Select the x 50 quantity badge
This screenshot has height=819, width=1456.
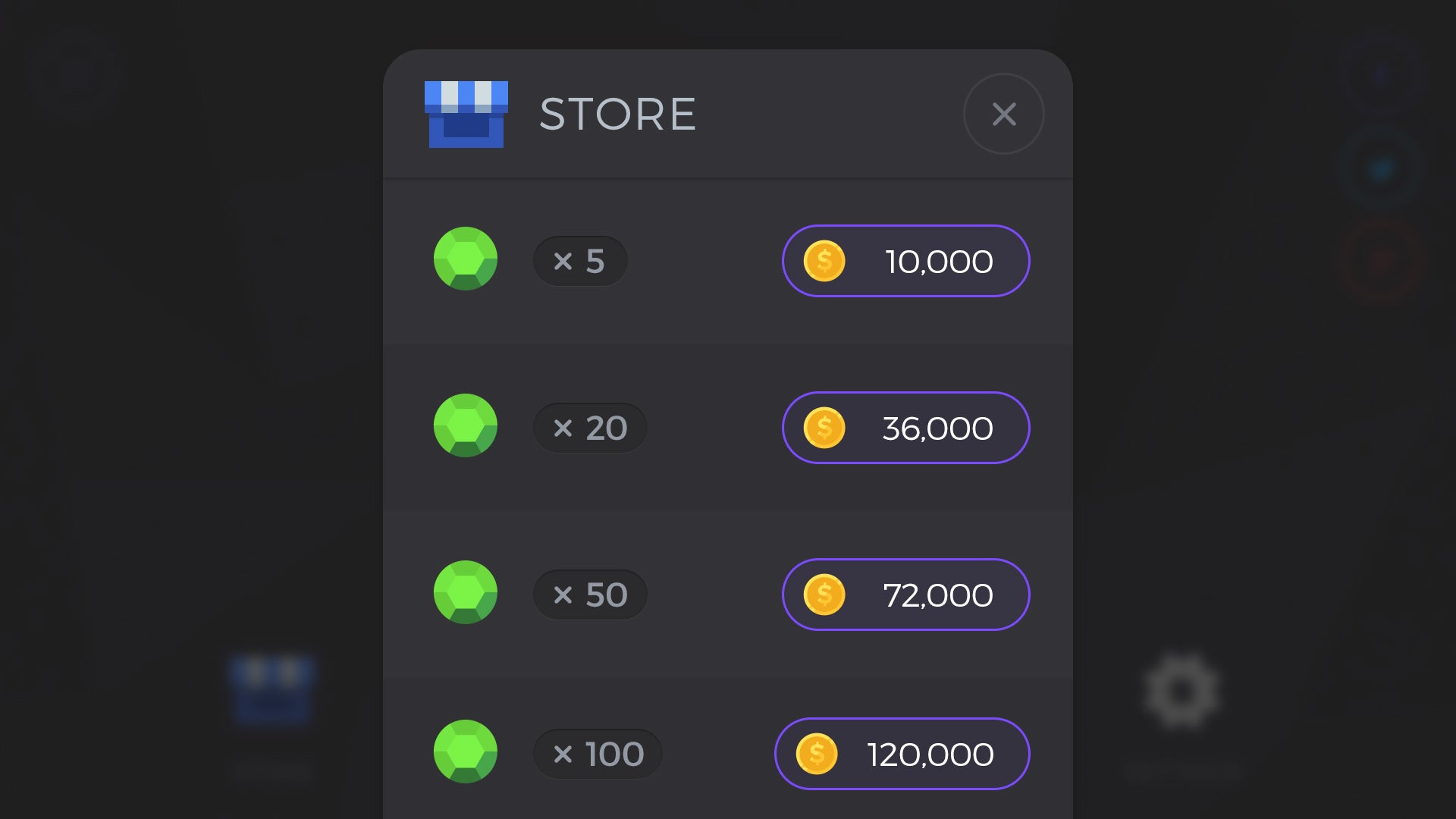[x=590, y=595]
